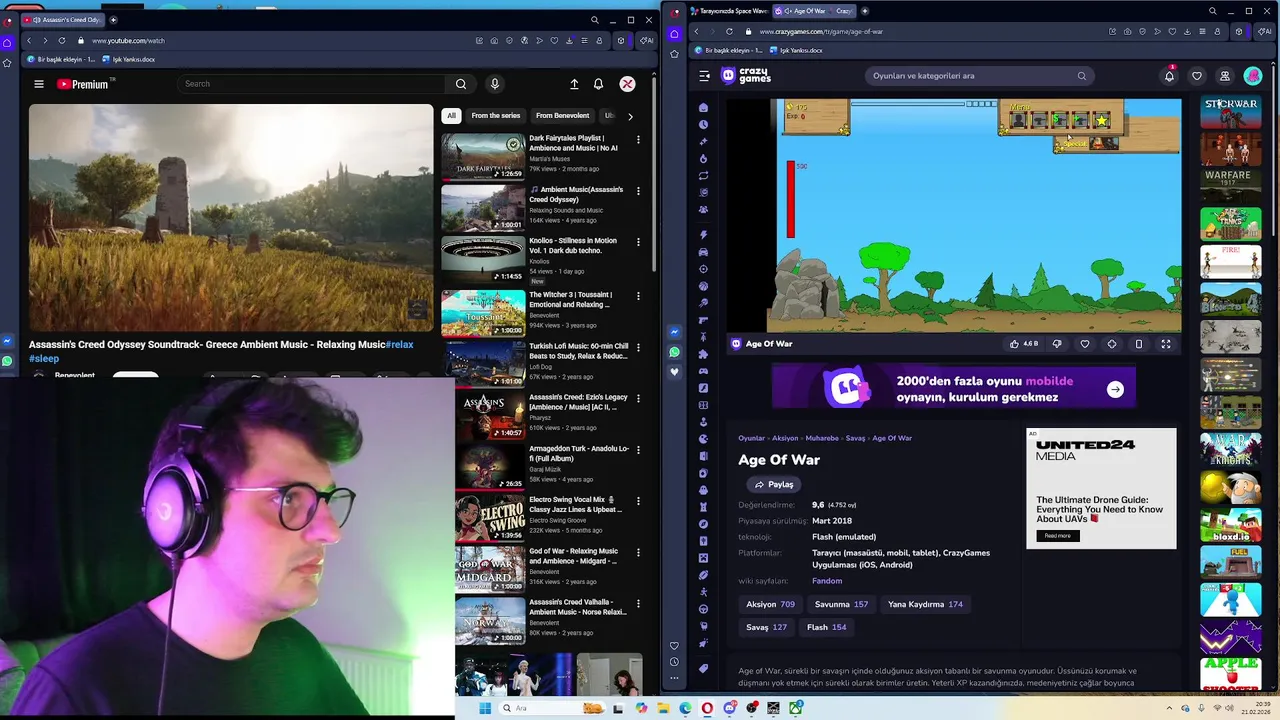This screenshot has width=1280, height=720.
Task: Open the mobile games promo banner arrow
Action: (x=1115, y=389)
